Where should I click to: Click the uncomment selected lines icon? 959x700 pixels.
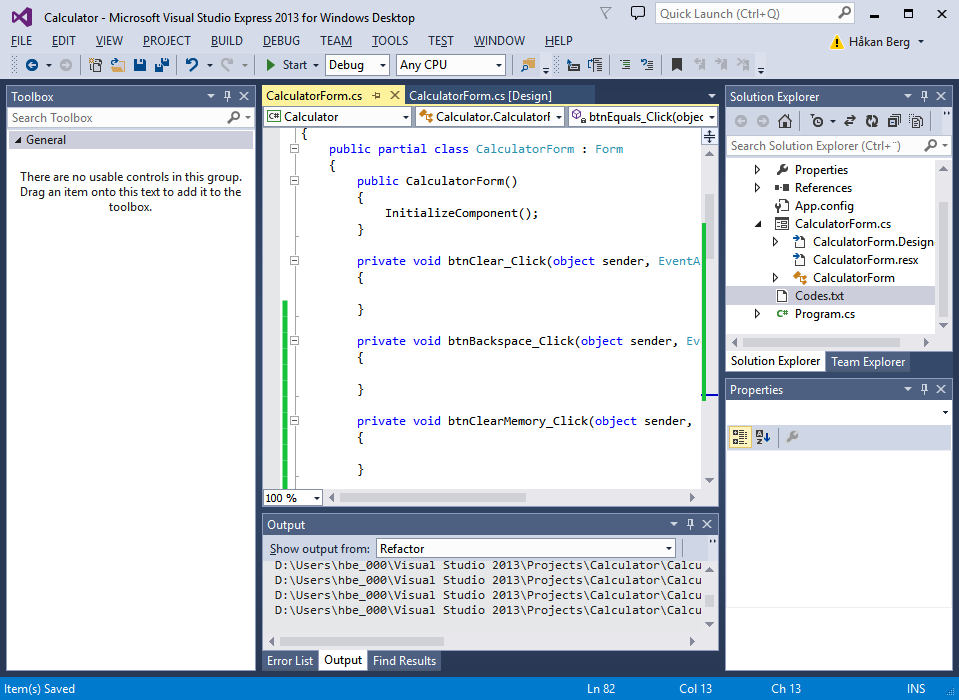647,65
